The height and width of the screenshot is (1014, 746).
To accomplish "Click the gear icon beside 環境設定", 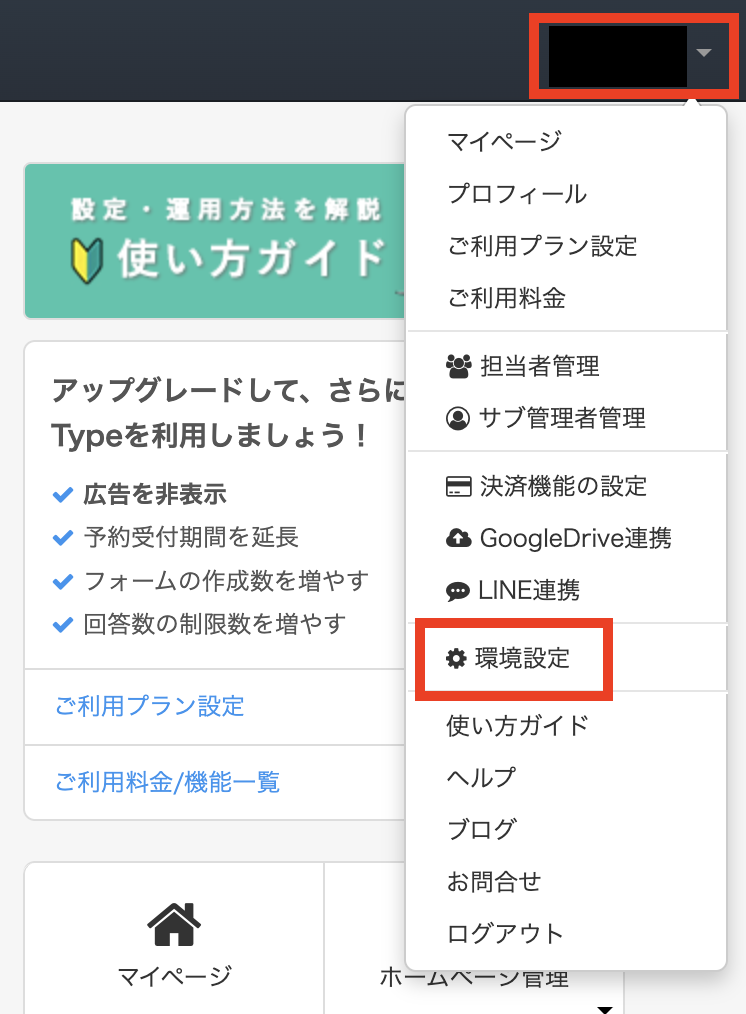I will tap(457, 658).
